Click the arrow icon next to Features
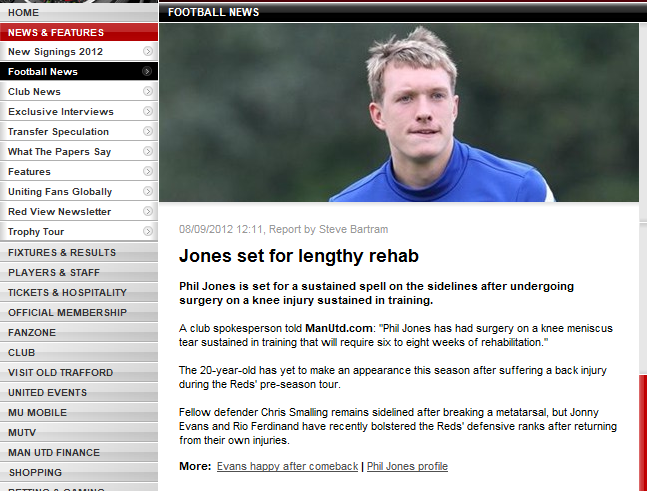The image size is (647, 491). [x=147, y=171]
